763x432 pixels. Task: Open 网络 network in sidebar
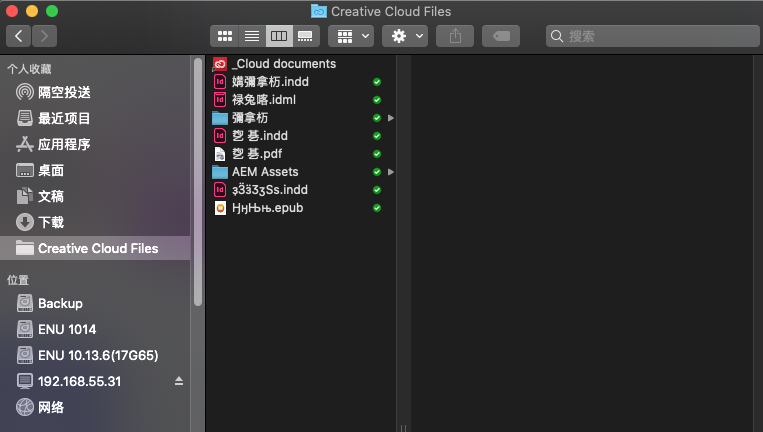tap(95, 408)
